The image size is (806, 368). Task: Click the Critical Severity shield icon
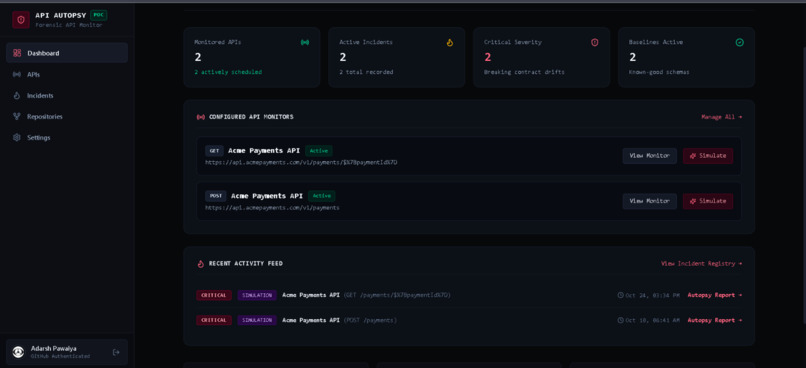point(595,43)
